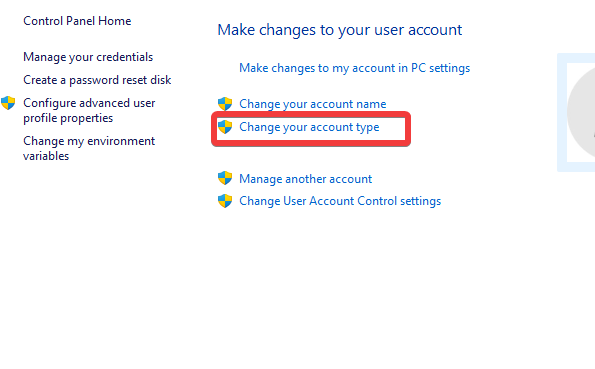Click the shield icon next to Manage another account
595x369 pixels.
click(225, 178)
